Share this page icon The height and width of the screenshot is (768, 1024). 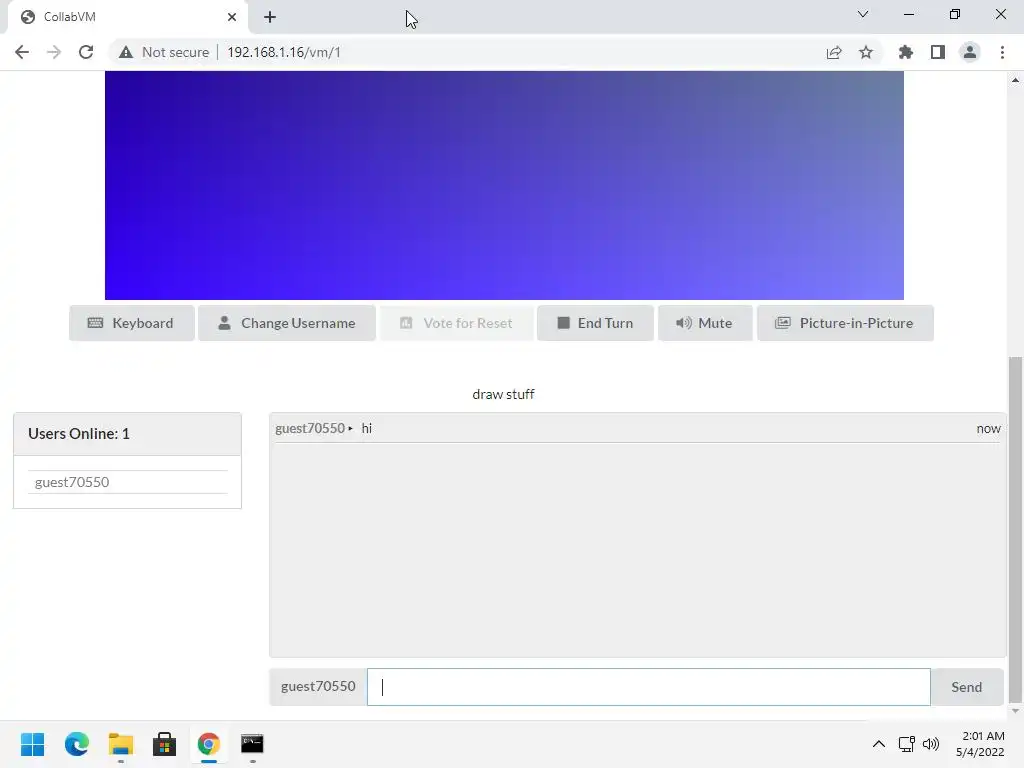(x=834, y=52)
